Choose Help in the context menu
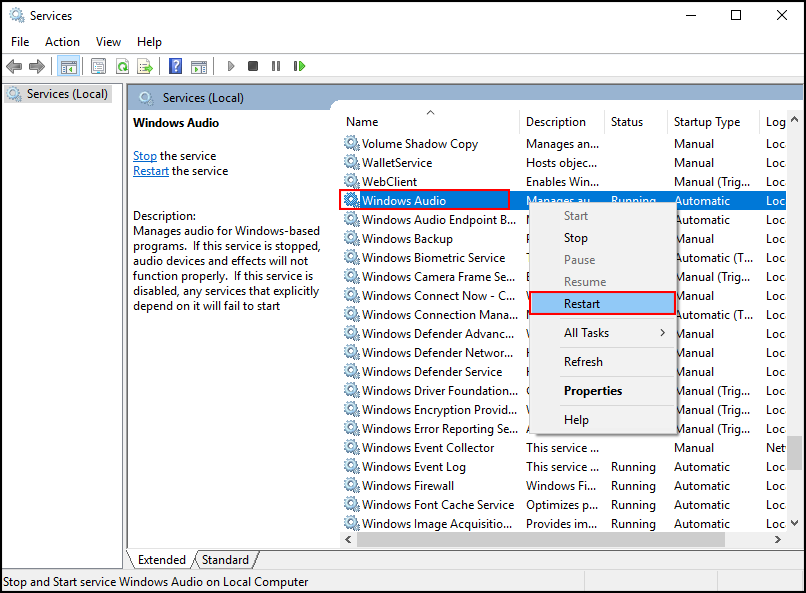This screenshot has width=806, height=593. pyautogui.click(x=602, y=420)
